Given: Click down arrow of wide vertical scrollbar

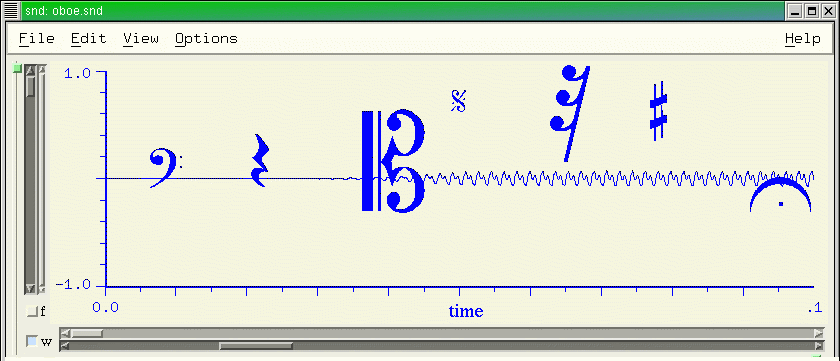Looking at the screenshot, I should pos(31,289).
